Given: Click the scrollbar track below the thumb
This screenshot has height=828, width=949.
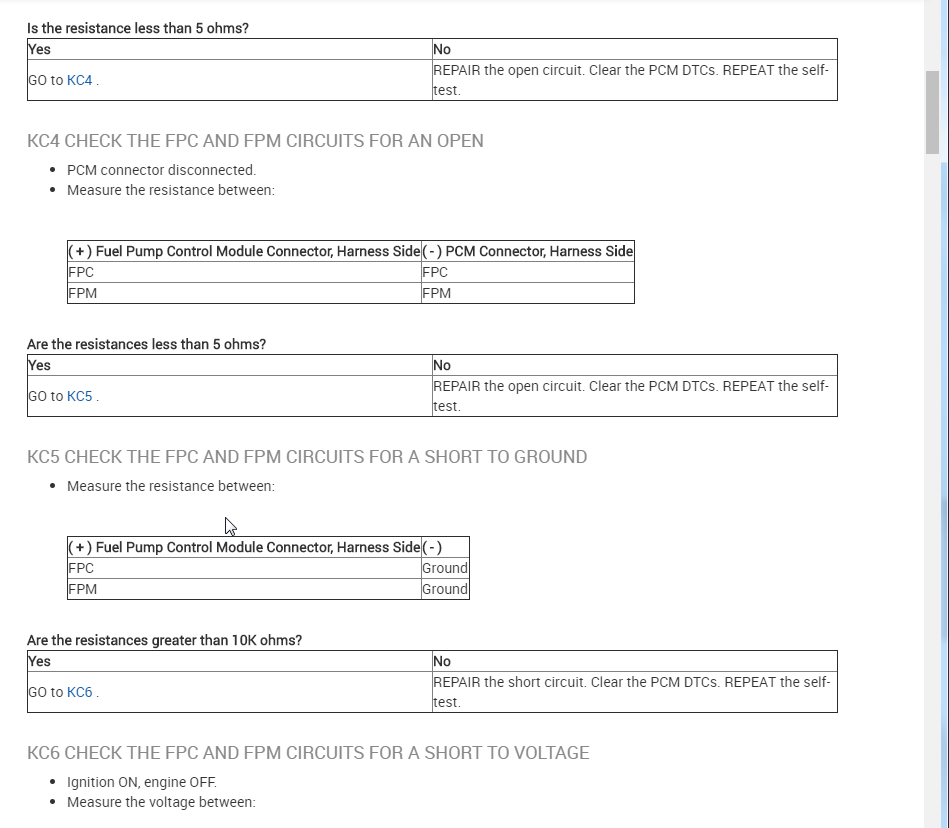Looking at the screenshot, I should click(932, 500).
